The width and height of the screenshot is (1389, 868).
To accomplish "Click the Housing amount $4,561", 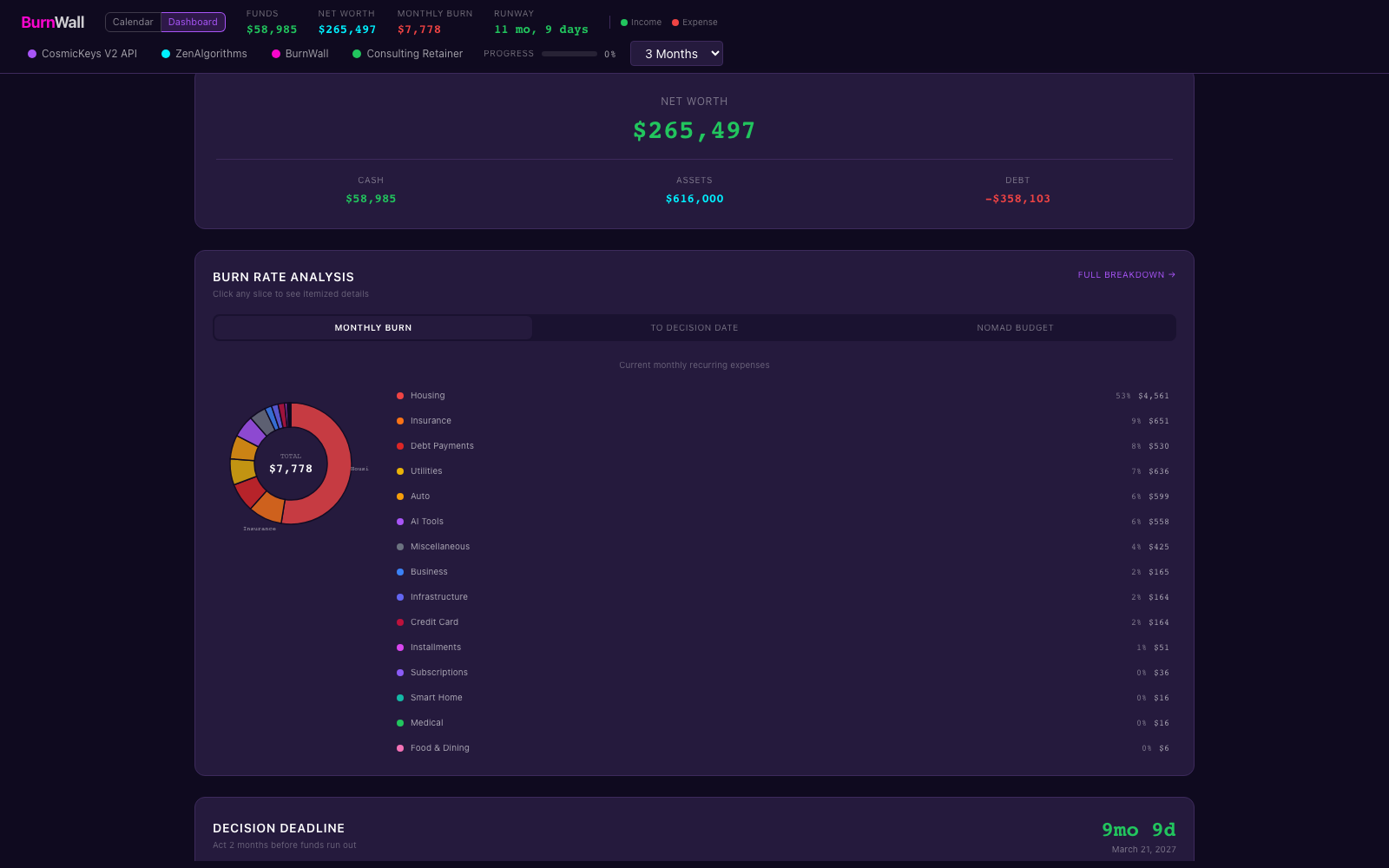I will 1154,396.
